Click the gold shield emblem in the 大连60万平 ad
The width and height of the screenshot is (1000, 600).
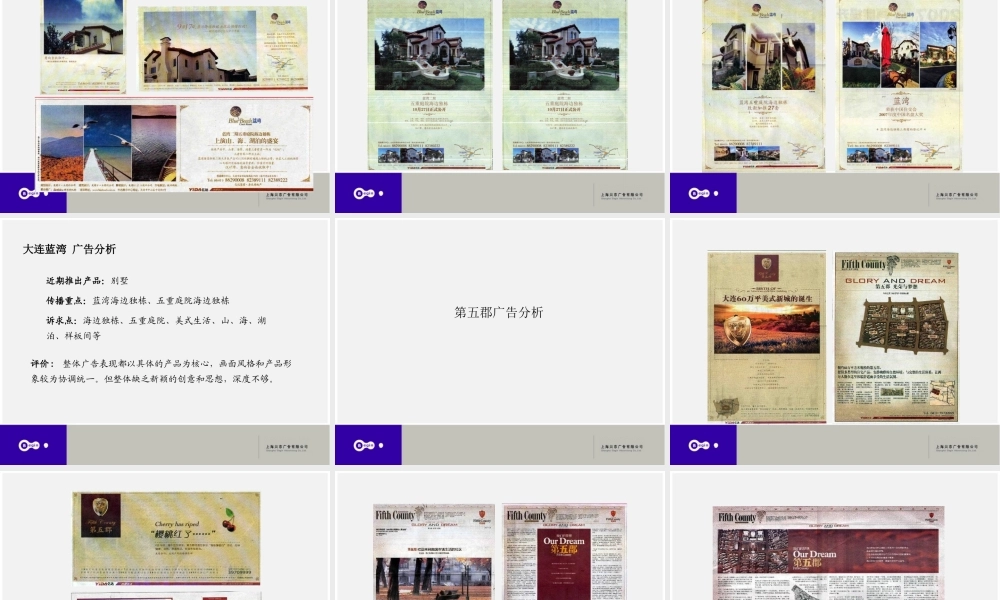765,330
